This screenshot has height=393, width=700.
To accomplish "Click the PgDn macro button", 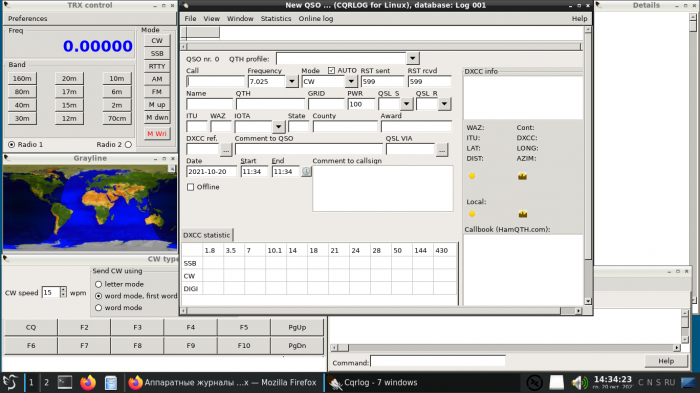I will point(297,346).
